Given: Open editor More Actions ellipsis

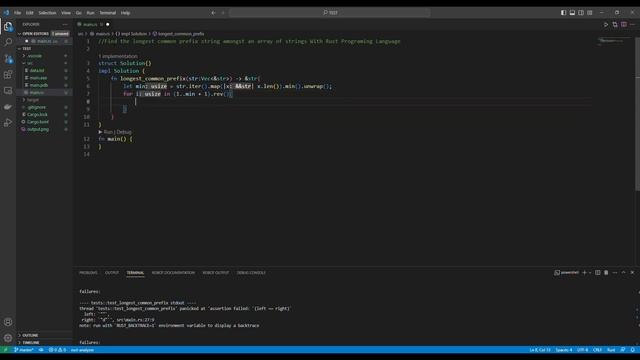Looking at the screenshot, I should tap(632, 24).
